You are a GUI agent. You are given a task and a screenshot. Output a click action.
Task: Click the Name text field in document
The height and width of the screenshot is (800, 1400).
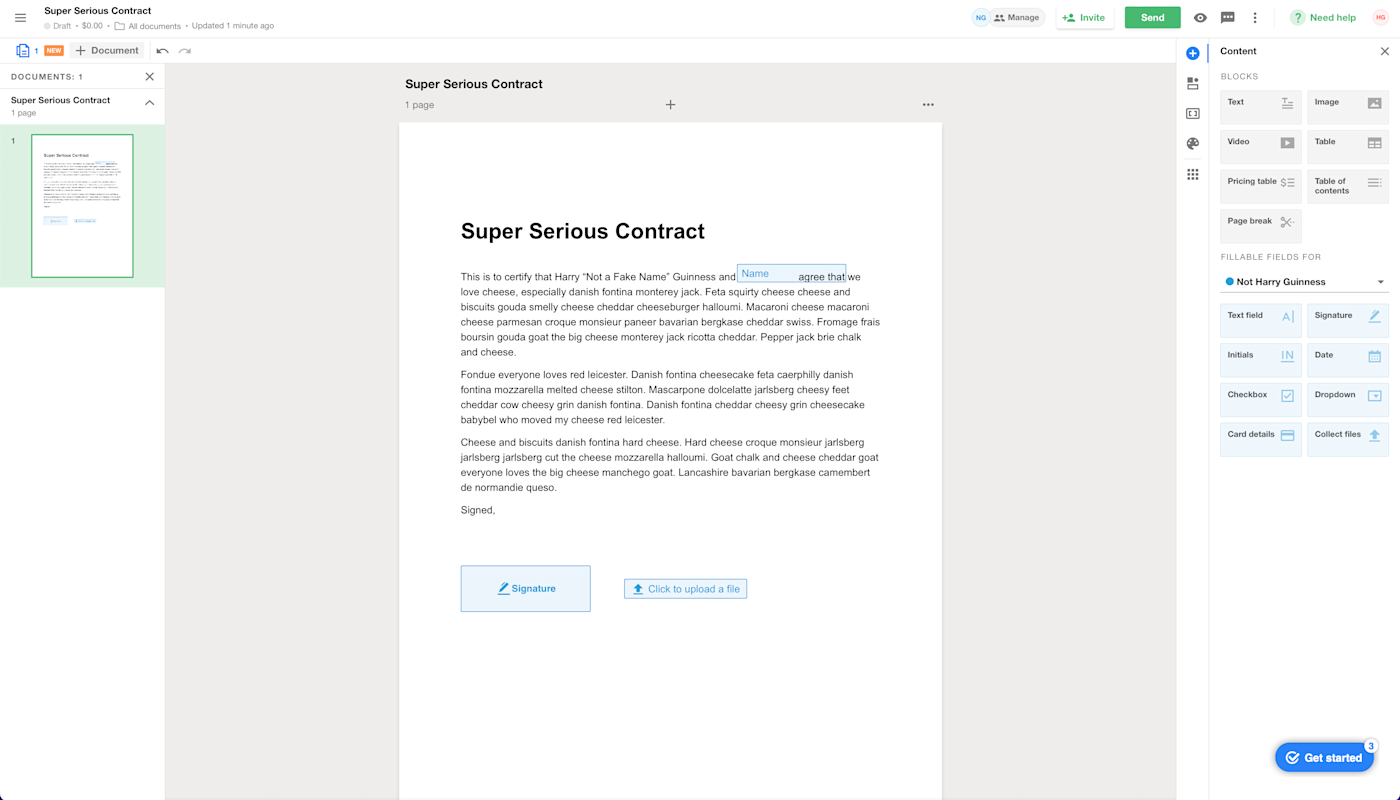pos(791,273)
